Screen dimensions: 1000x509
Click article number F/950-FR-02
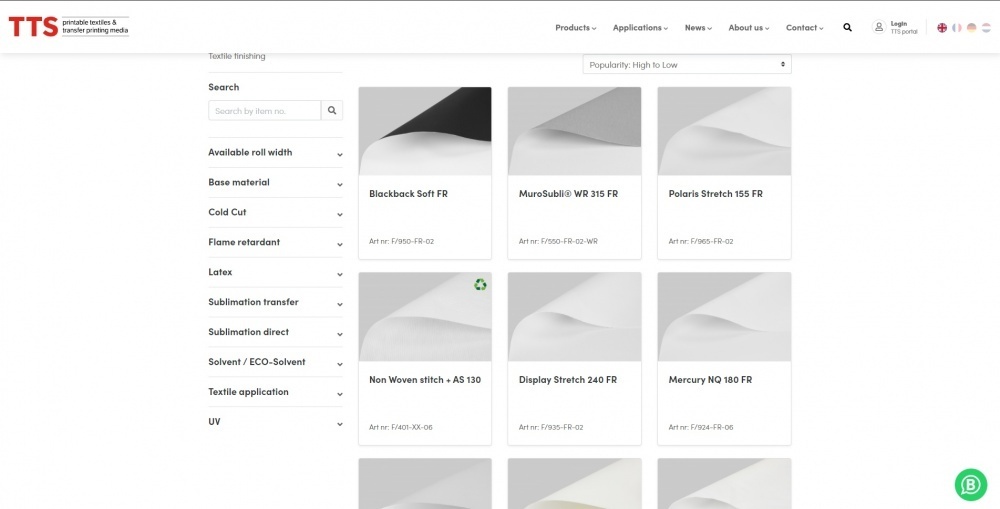click(x=401, y=242)
